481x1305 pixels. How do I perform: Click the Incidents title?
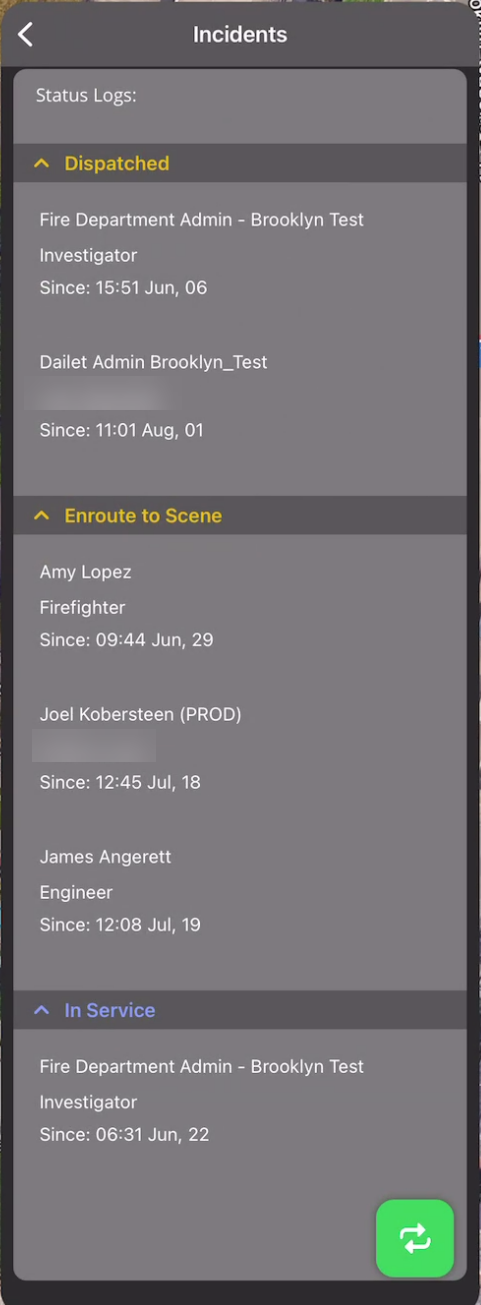pos(240,34)
